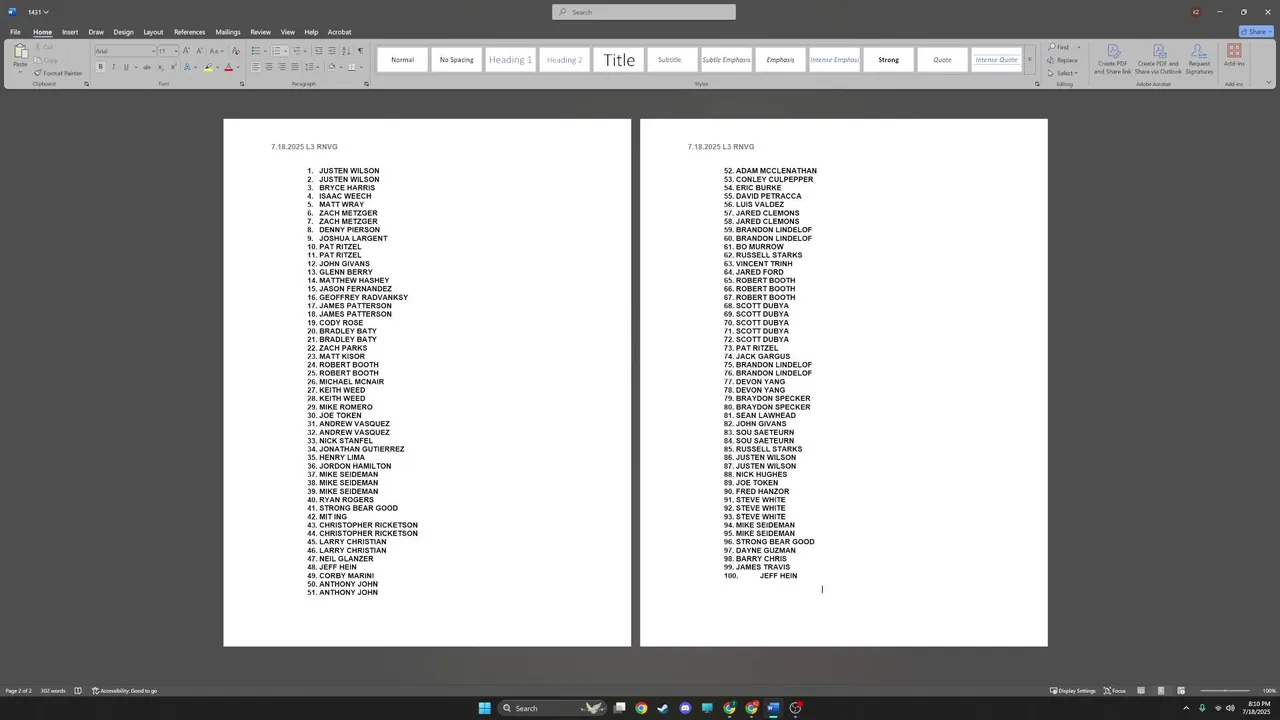Open the Acrobat tab

coord(339,32)
